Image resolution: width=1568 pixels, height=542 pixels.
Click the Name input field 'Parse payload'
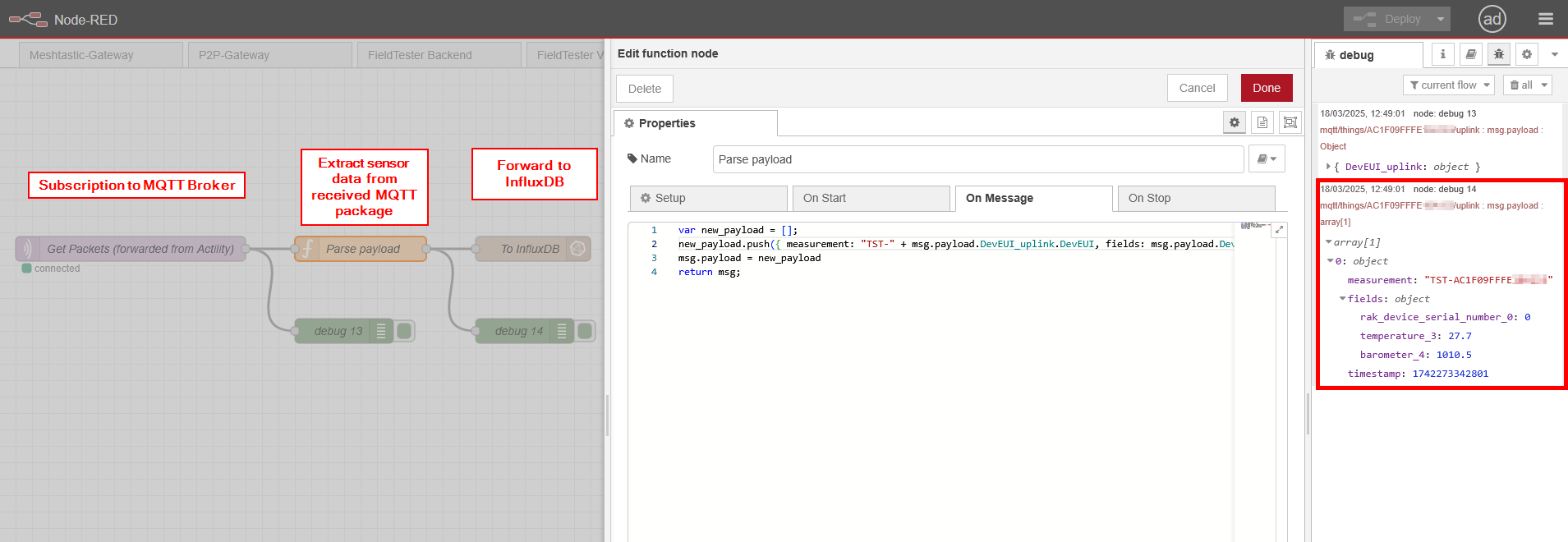977,159
